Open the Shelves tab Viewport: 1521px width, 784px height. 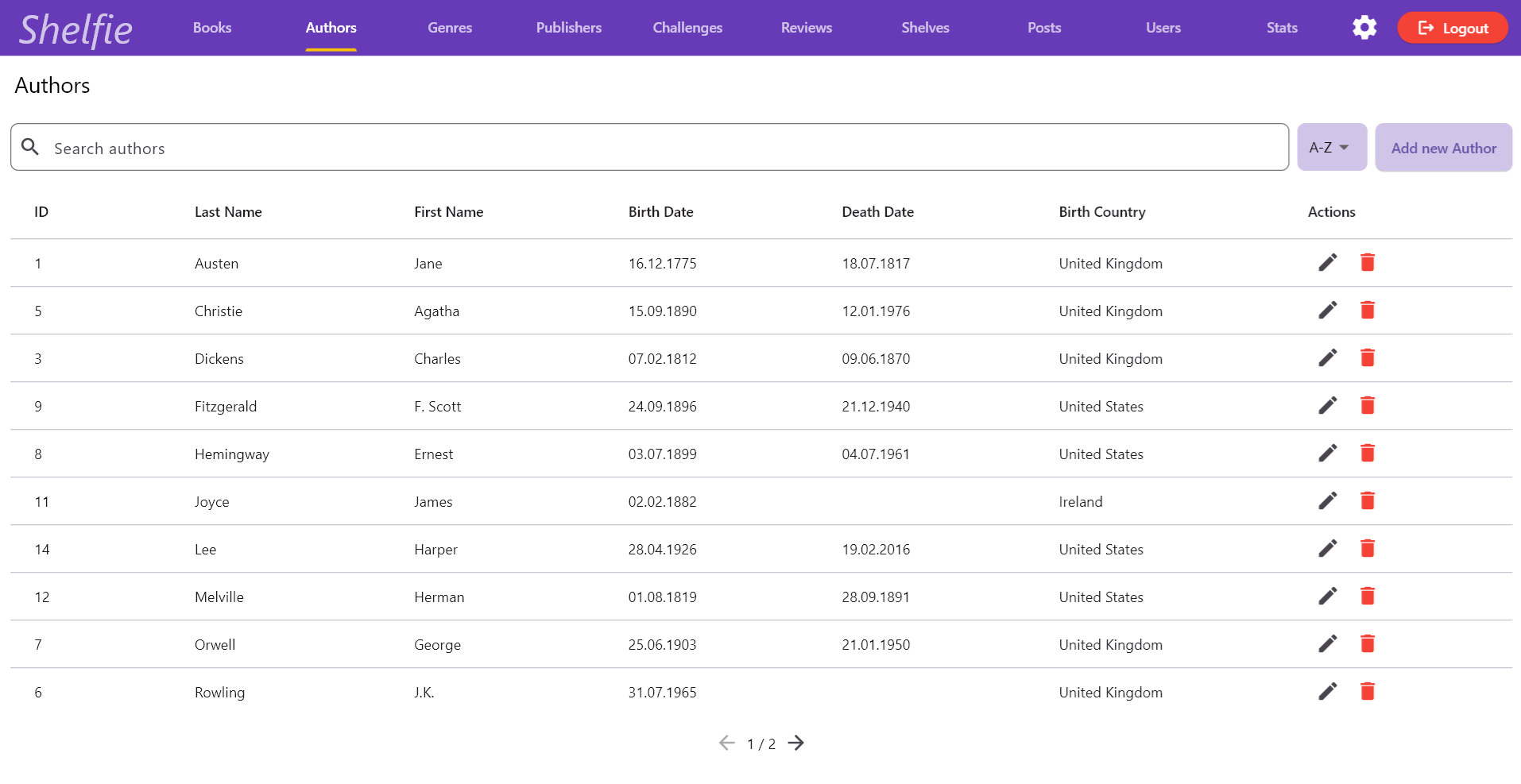[x=925, y=28]
